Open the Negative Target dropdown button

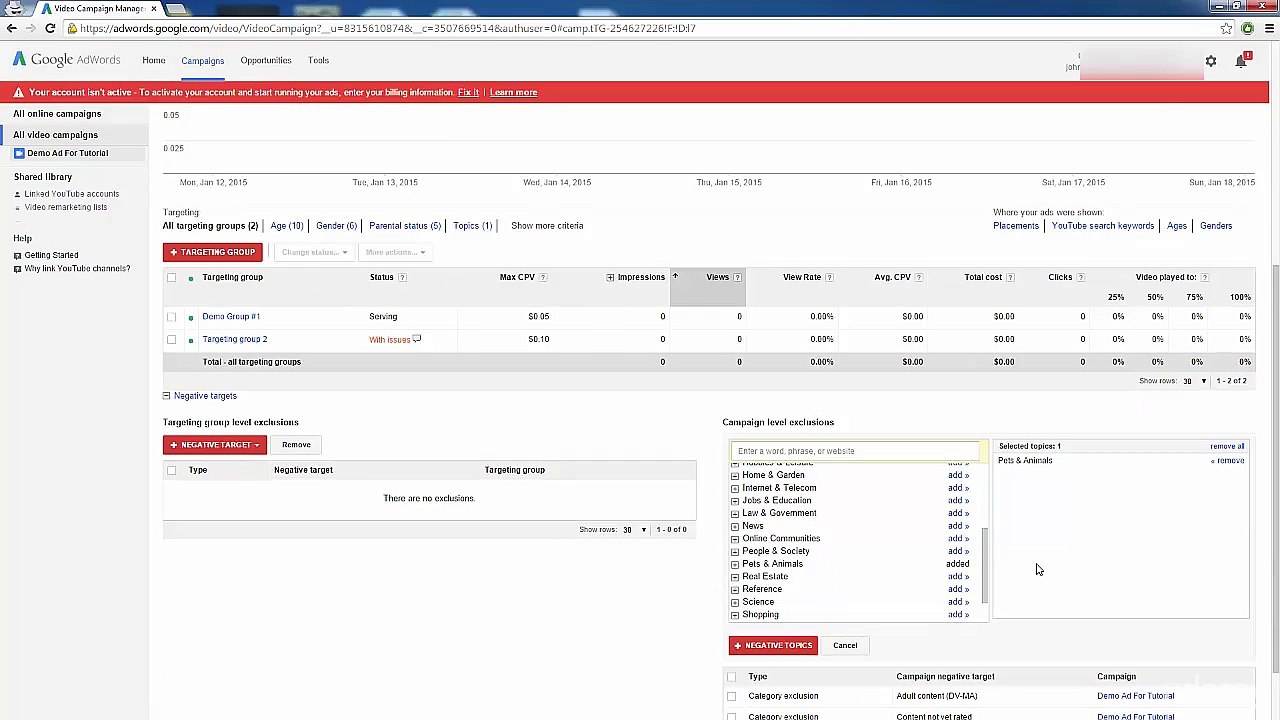(x=214, y=445)
